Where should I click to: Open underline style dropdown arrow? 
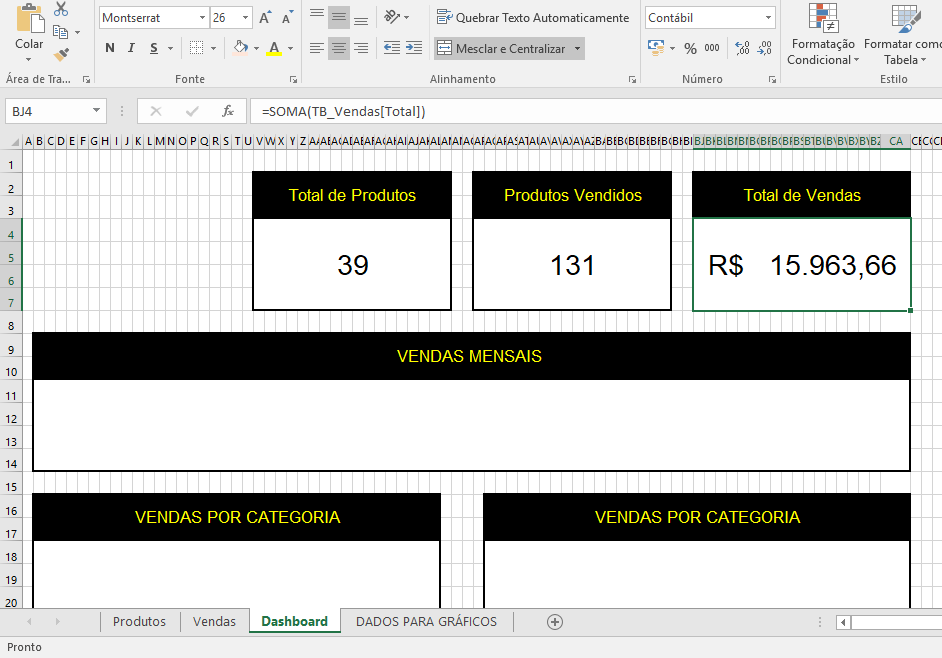[171, 48]
